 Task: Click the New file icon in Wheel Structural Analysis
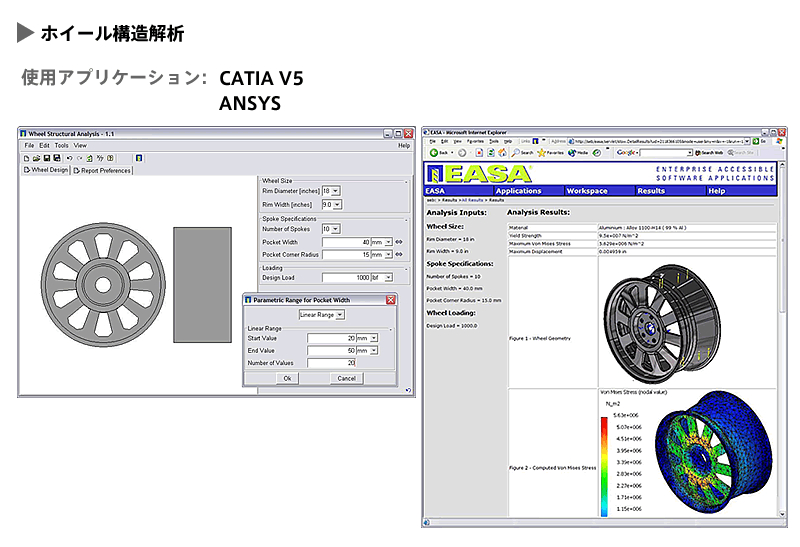pos(27,158)
